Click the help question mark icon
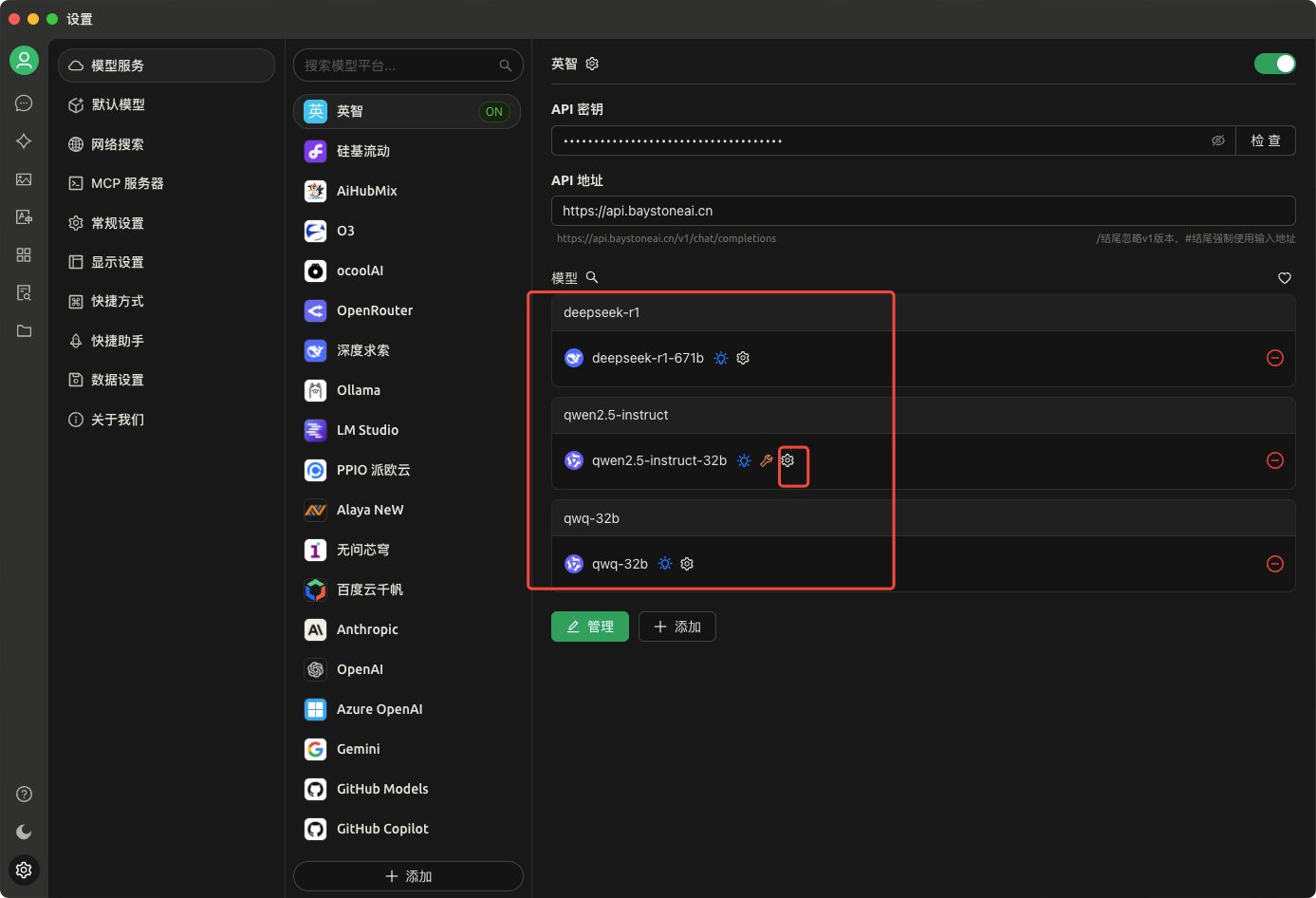1316x898 pixels. 24,795
